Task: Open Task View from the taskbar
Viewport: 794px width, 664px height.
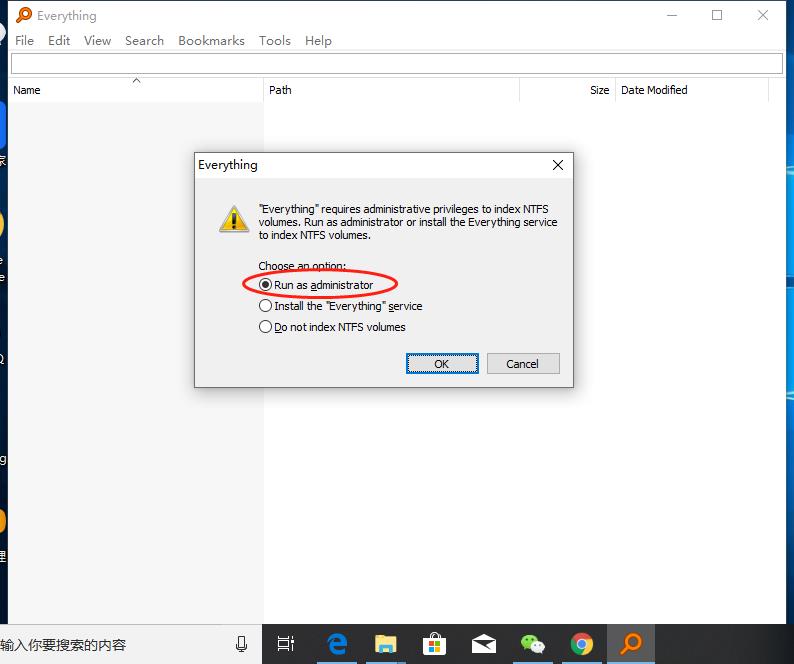Action: coord(286,644)
